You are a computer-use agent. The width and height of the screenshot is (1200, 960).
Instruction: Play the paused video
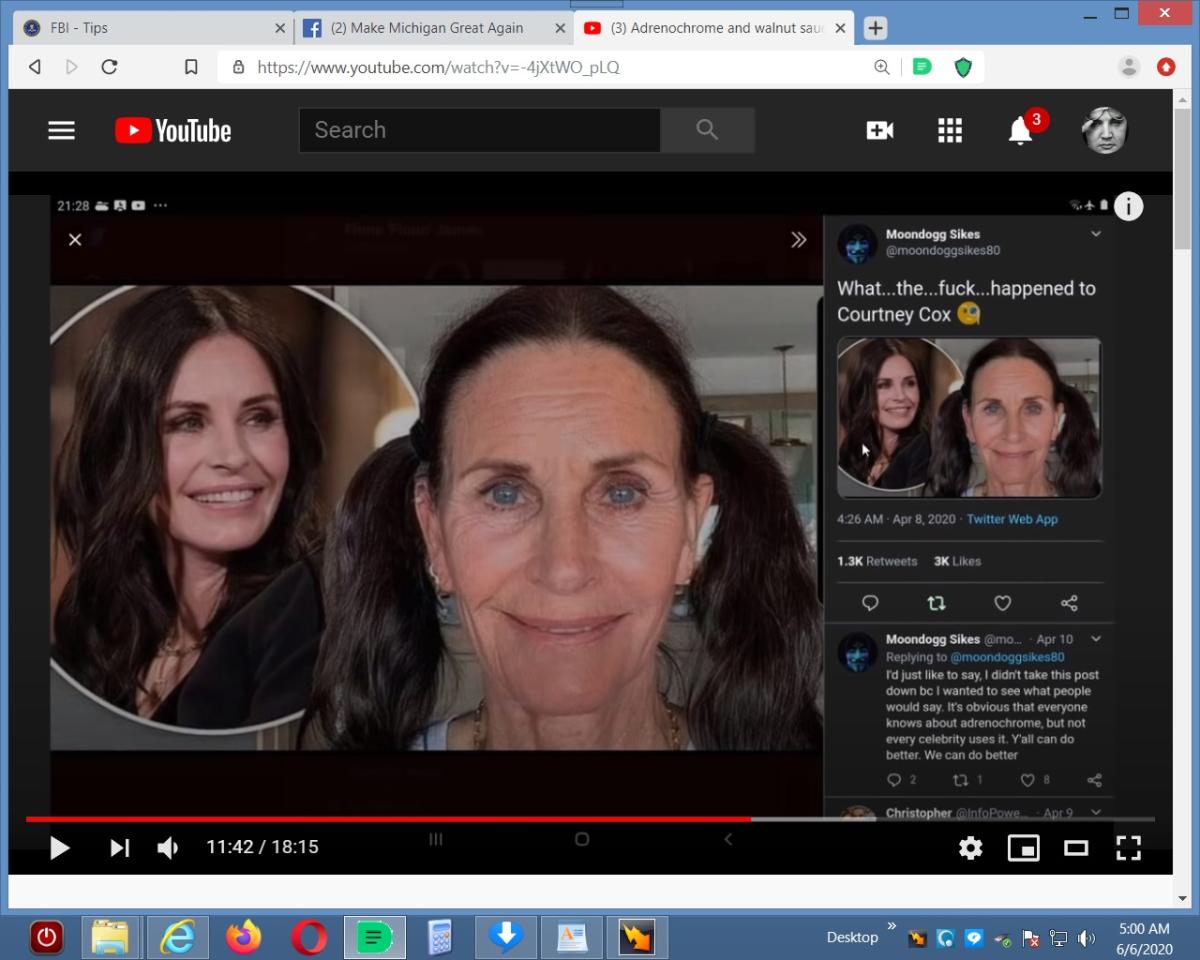(59, 848)
